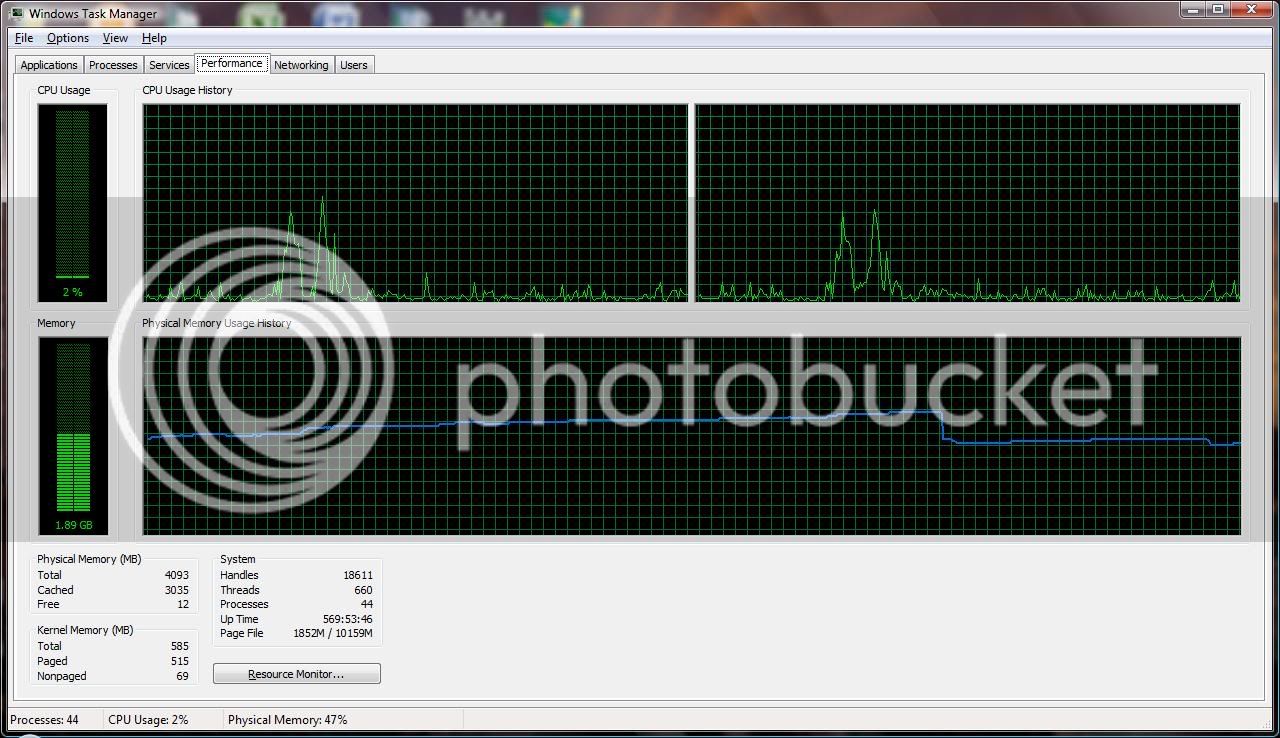Click the Resource Monitor button
The image size is (1280, 738).
pos(296,674)
